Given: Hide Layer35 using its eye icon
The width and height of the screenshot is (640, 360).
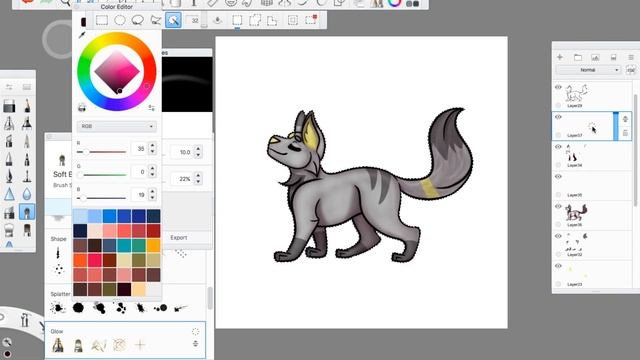Looking at the screenshot, I should 558,176.
